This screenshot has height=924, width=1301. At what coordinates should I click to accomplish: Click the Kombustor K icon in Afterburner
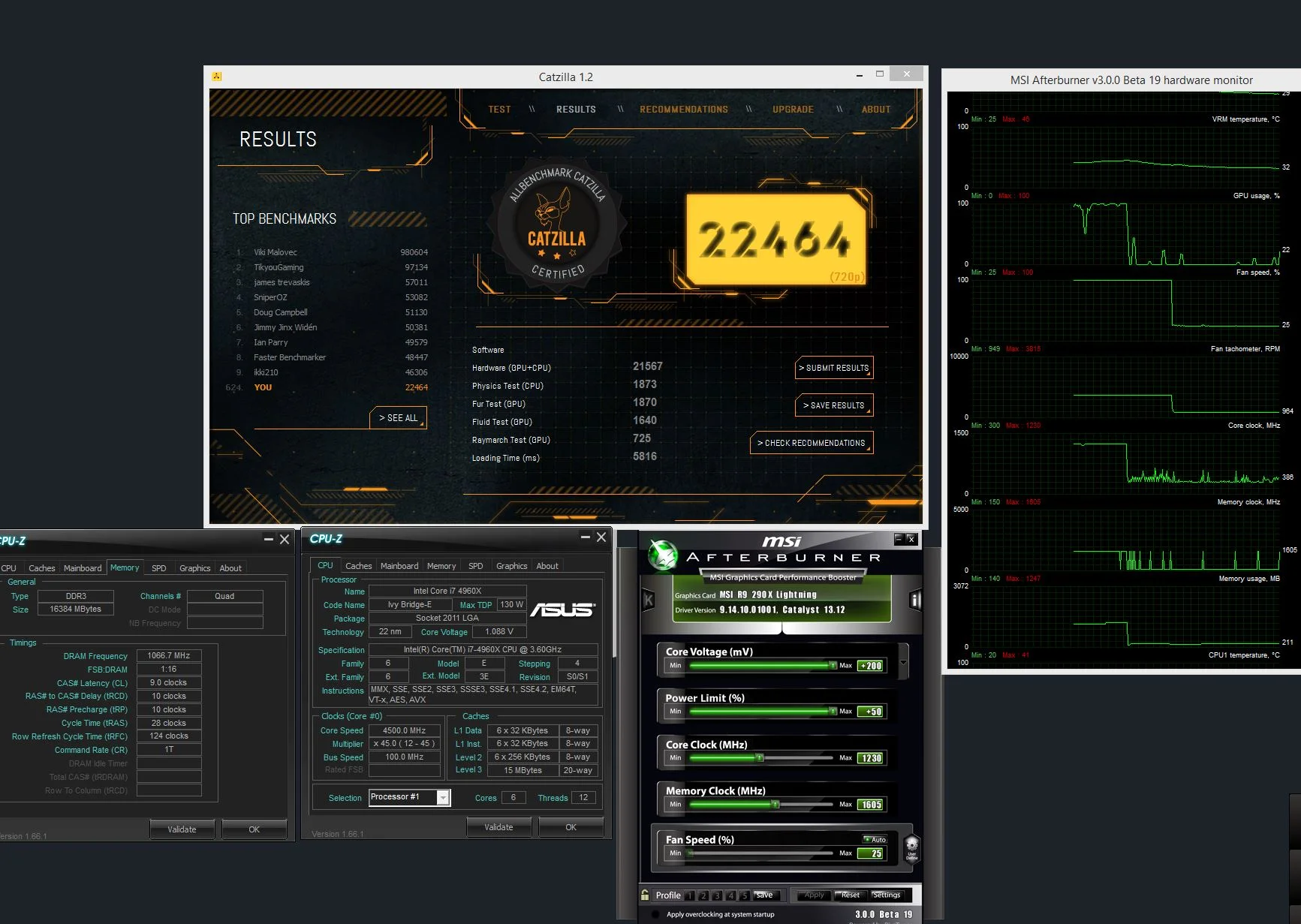(649, 600)
